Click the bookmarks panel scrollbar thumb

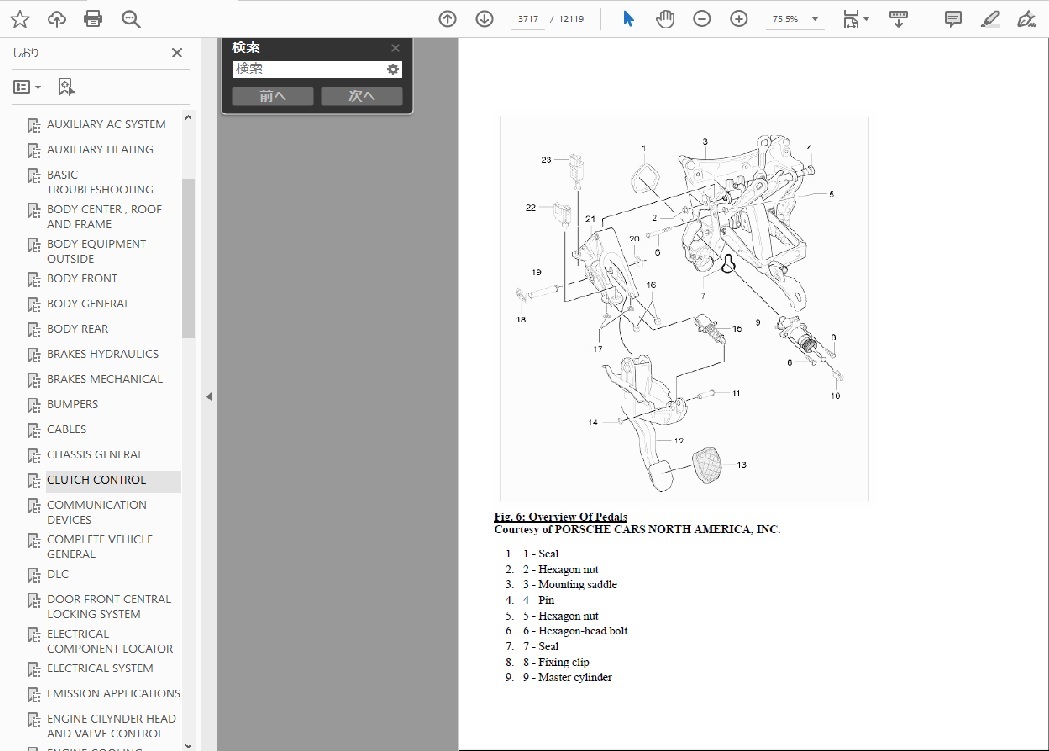click(x=188, y=258)
